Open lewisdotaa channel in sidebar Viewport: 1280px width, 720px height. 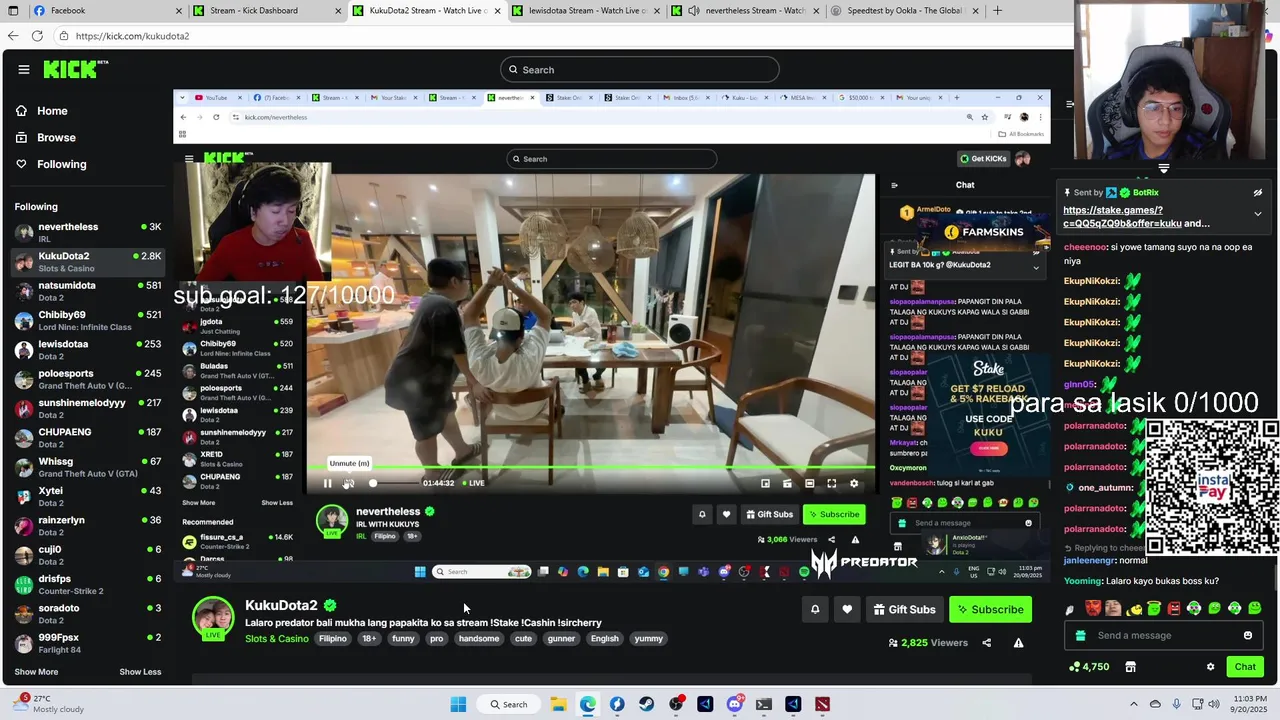87,349
